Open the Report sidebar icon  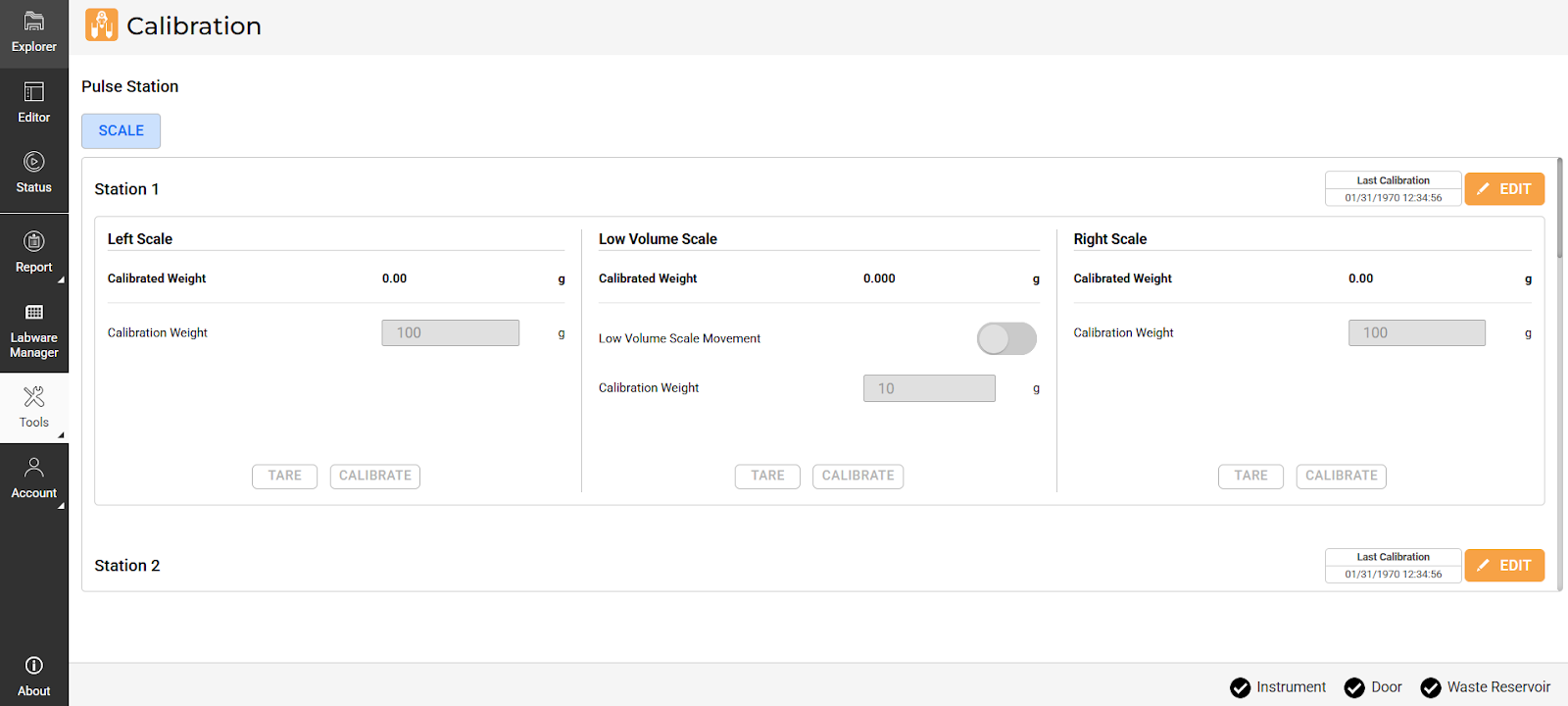[x=33, y=252]
